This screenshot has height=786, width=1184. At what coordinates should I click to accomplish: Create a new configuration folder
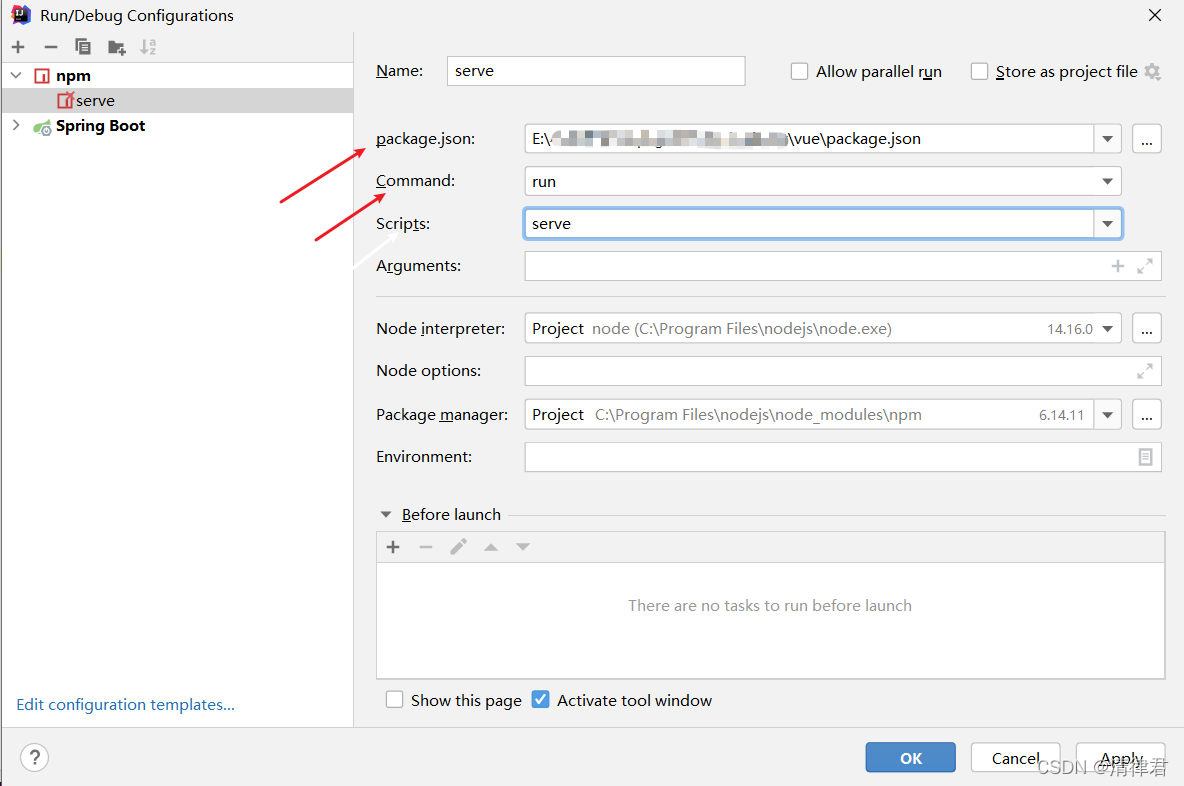116,48
